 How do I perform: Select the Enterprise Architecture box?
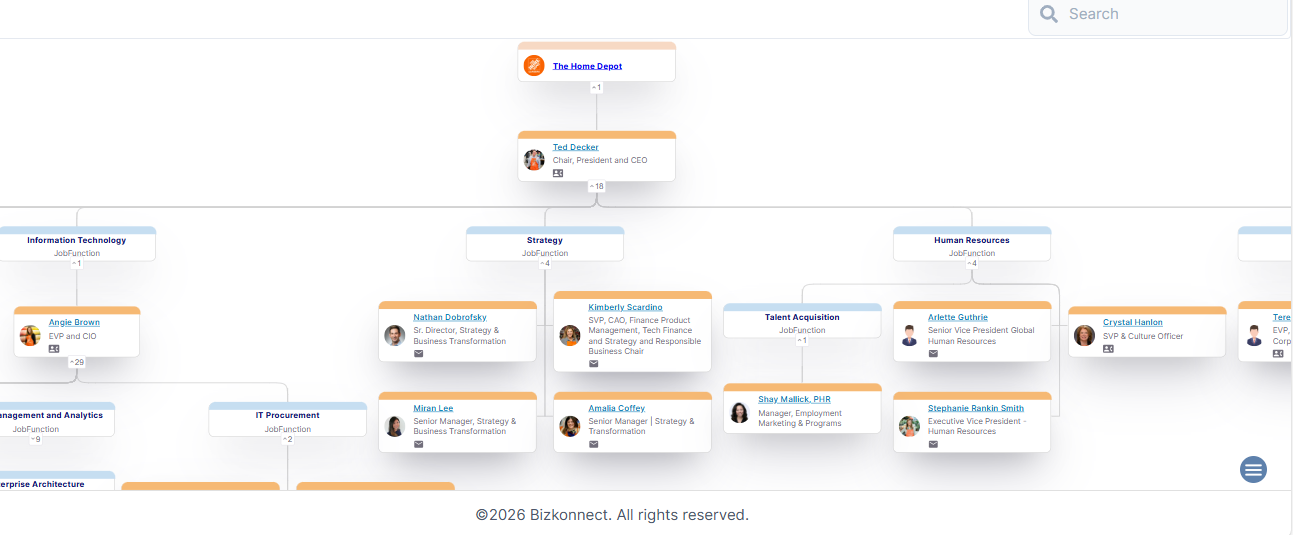pos(57,481)
